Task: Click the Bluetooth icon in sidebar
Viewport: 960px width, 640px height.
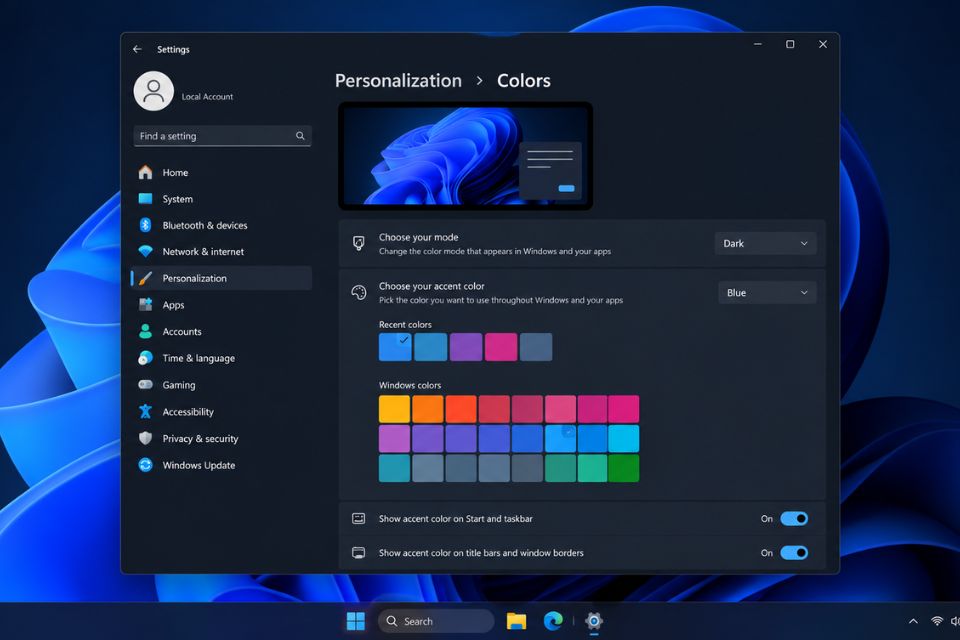Action: pos(145,225)
